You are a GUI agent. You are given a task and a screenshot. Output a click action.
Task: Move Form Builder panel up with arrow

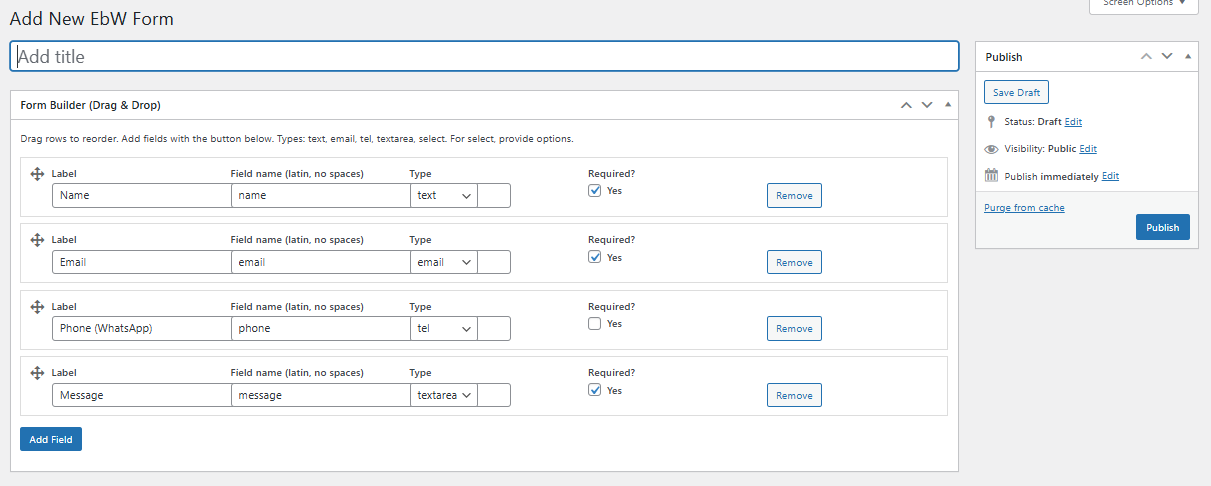[906, 105]
